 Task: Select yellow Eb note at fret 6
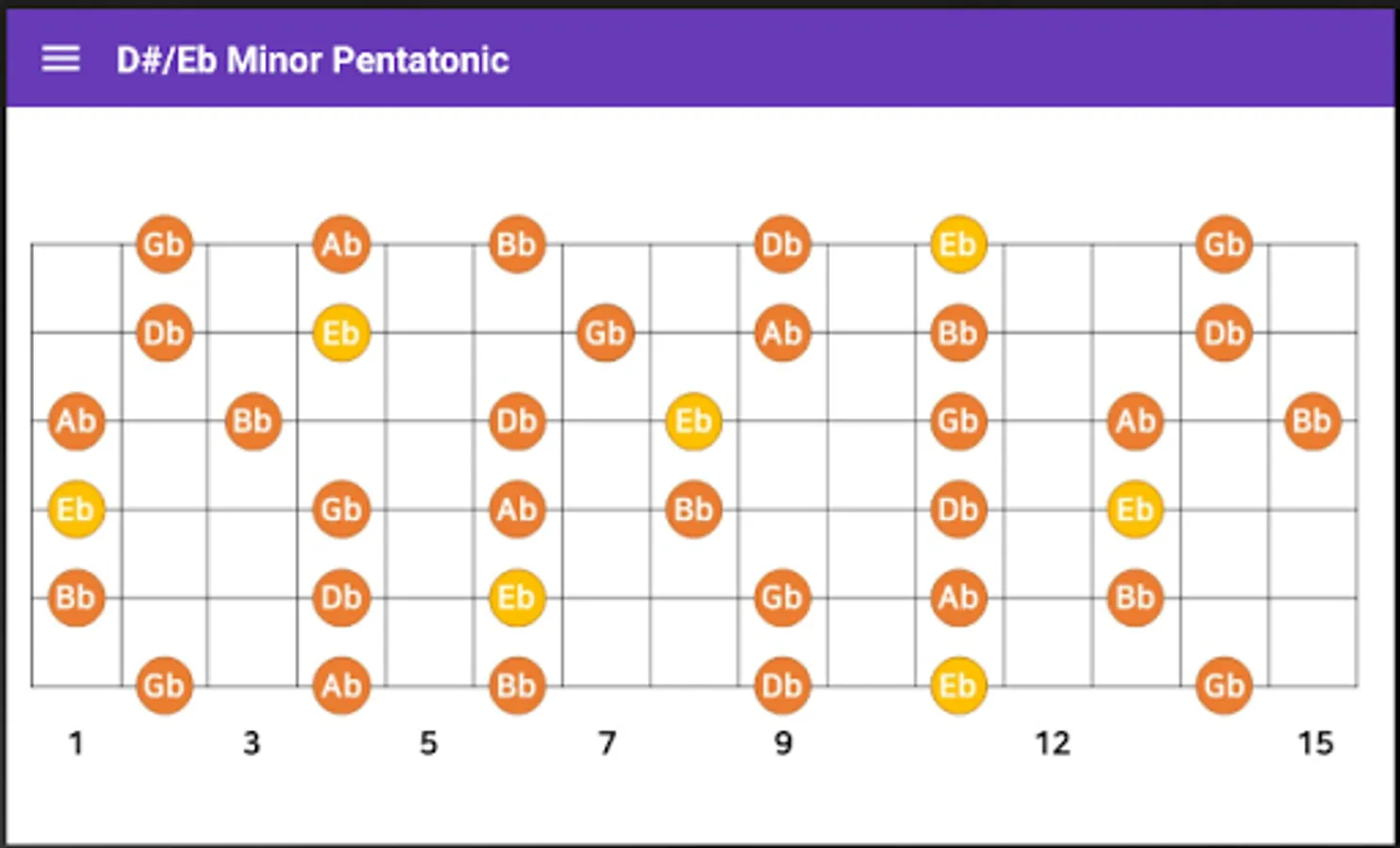pyautogui.click(x=516, y=597)
